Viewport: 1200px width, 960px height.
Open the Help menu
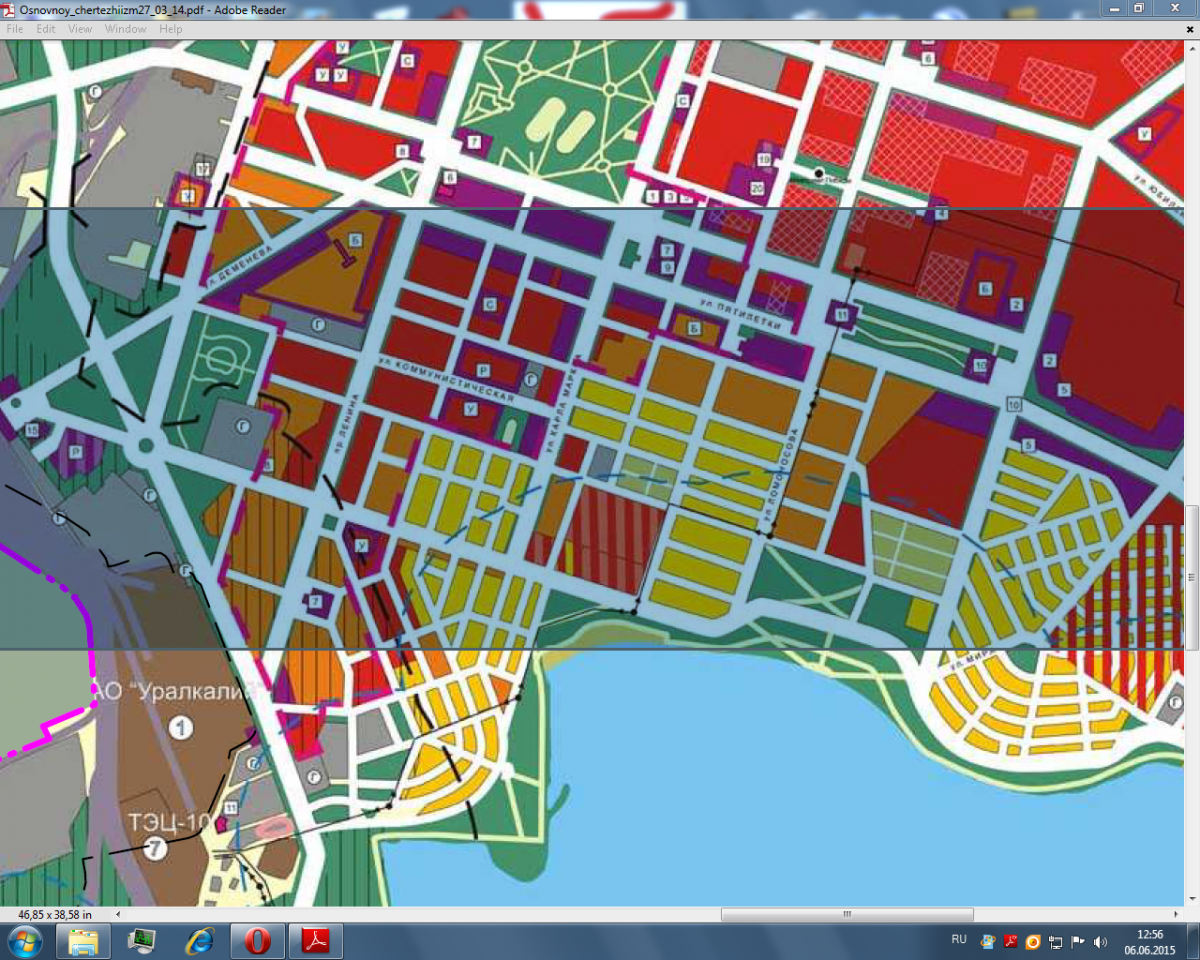pyautogui.click(x=171, y=29)
